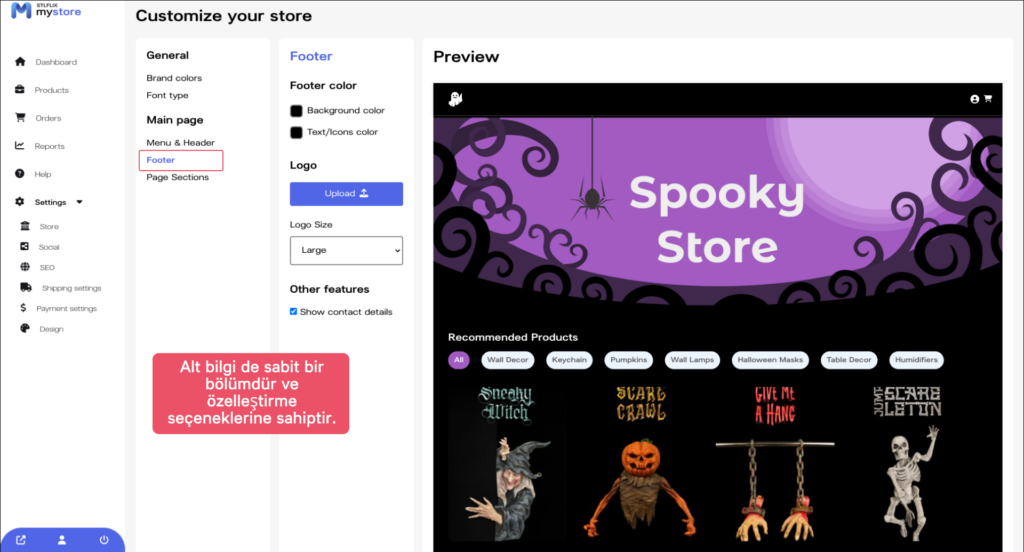
Task: Open the external link icon in bottom bar
Action: click(21, 540)
